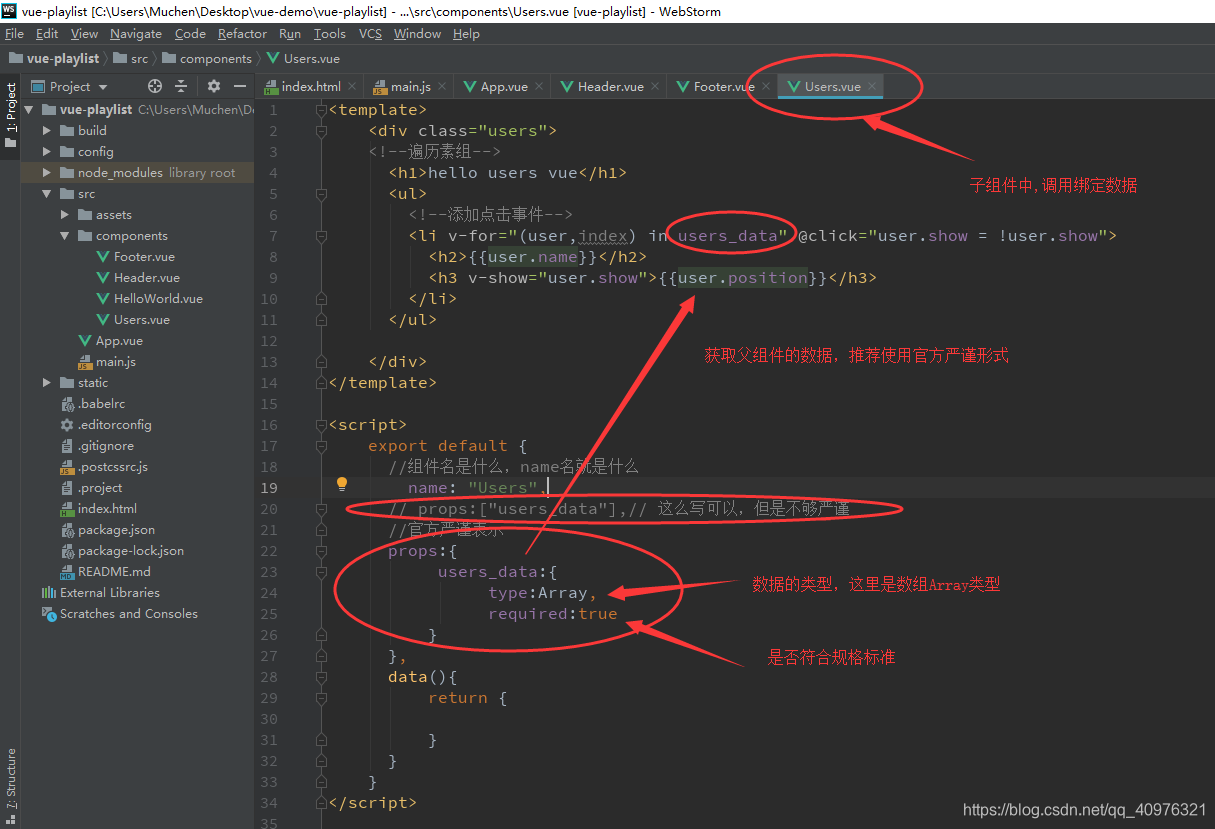The width and height of the screenshot is (1215, 829).
Task: Select package-lock.json in the project tree
Action: coord(122,551)
